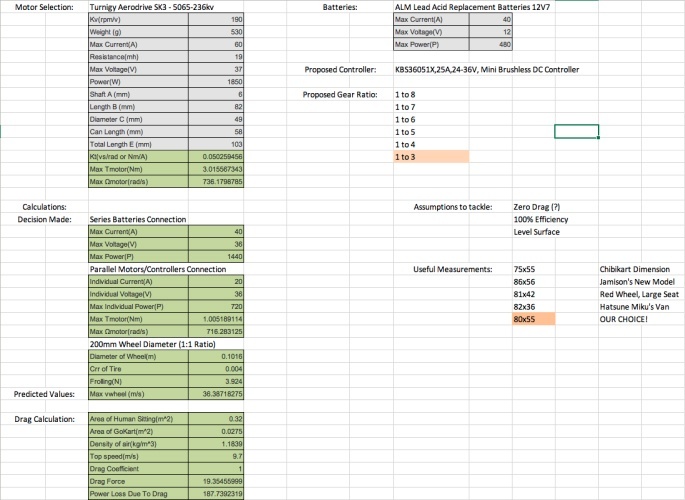Select the battery Max Power(P) value 480
The image size is (685, 500).
[x=491, y=44]
